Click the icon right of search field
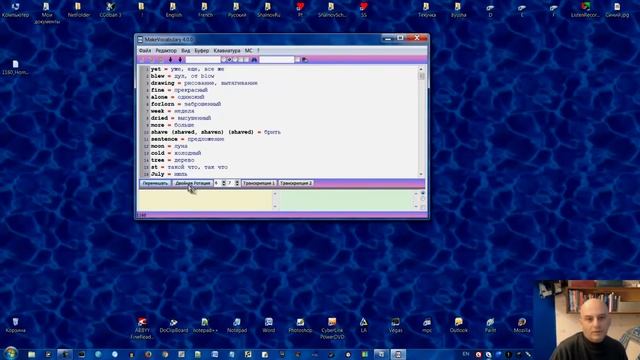640x360 pixels. [304, 60]
